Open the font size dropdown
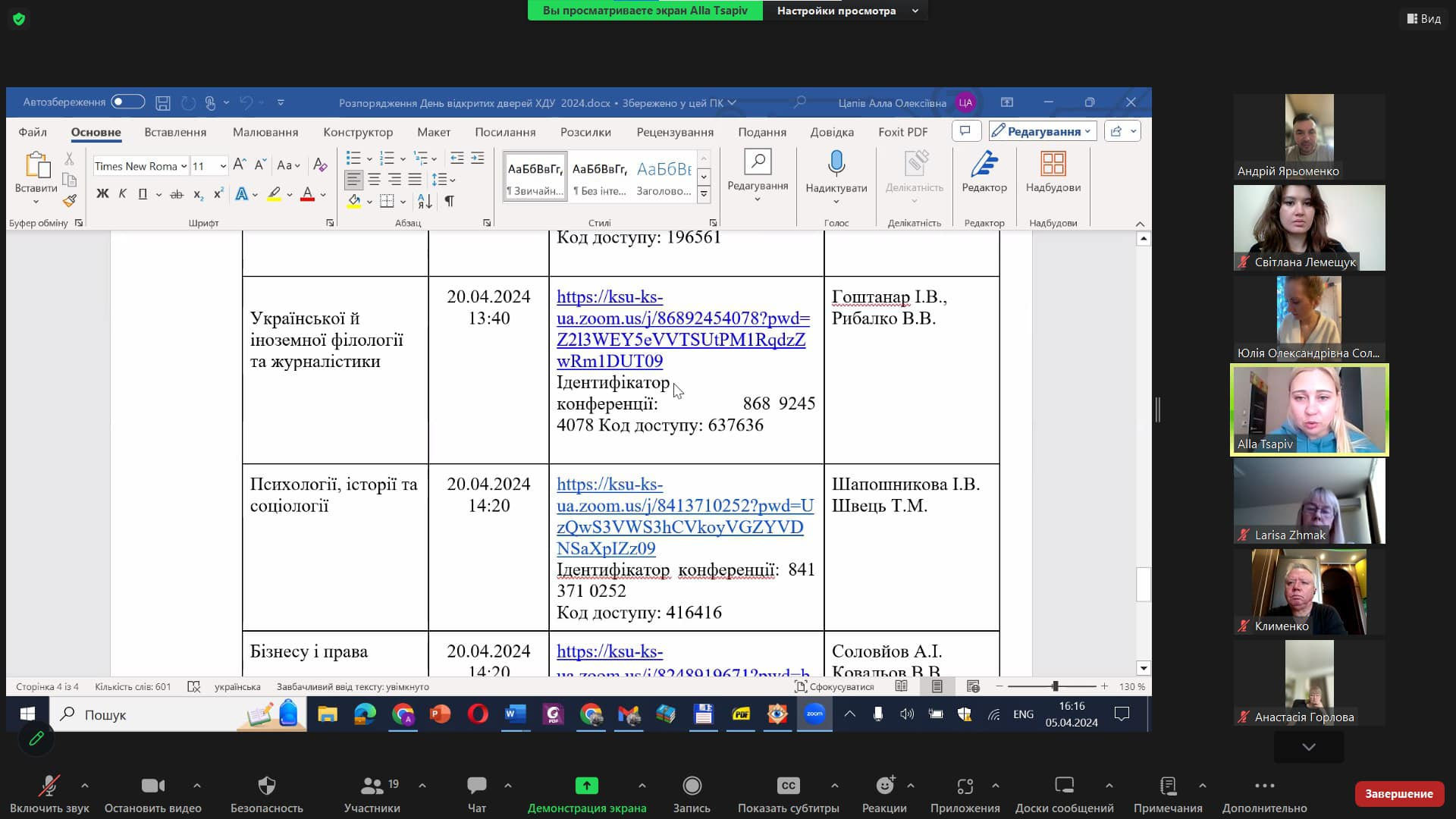The image size is (1456, 819). [222, 166]
